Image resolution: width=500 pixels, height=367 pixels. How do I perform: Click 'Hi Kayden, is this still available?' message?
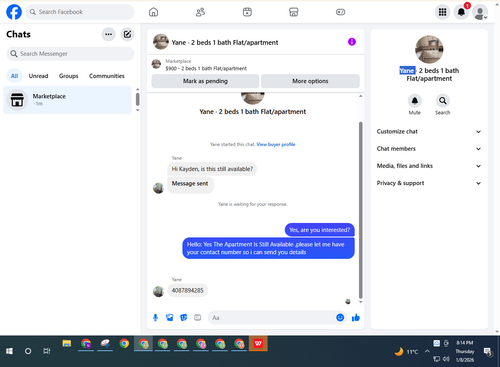(x=212, y=169)
